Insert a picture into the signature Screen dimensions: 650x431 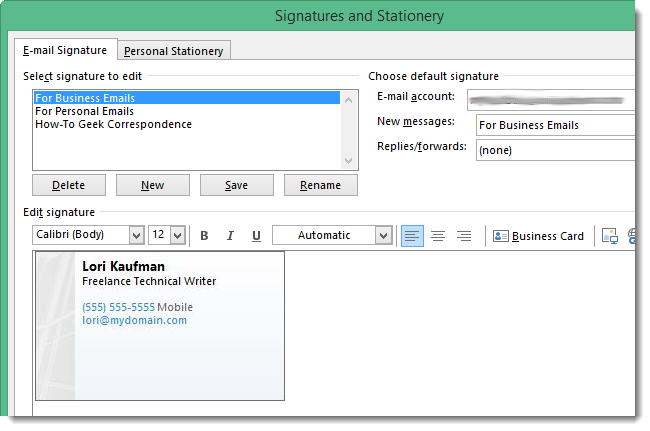609,236
